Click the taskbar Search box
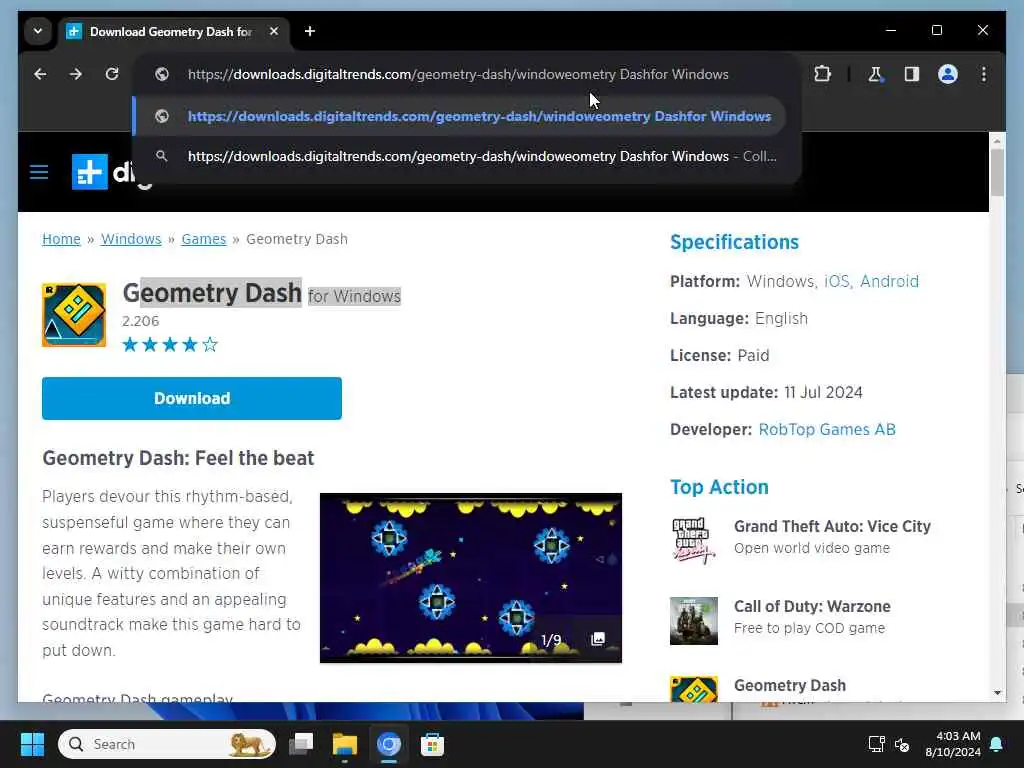 click(x=167, y=744)
